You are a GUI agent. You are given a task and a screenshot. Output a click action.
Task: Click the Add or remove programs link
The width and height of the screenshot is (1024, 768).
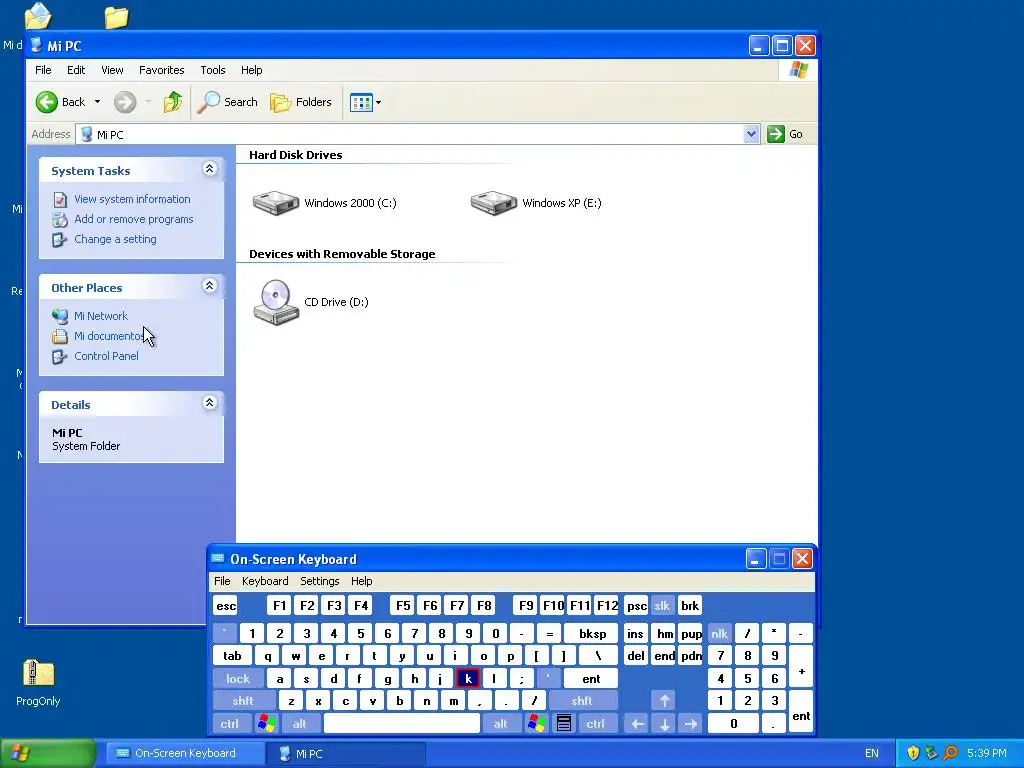[x=133, y=219]
